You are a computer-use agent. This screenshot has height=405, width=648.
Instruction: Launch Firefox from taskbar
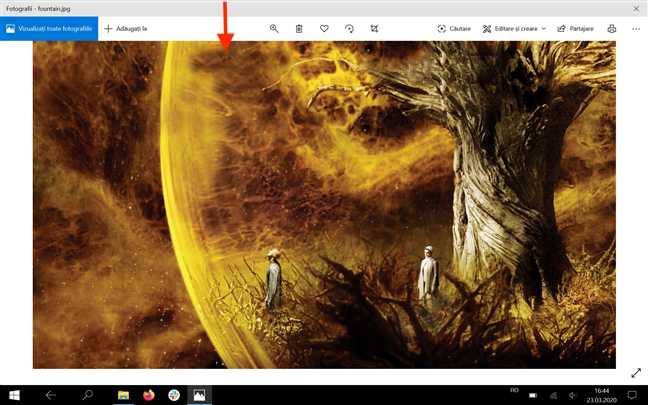click(x=148, y=395)
